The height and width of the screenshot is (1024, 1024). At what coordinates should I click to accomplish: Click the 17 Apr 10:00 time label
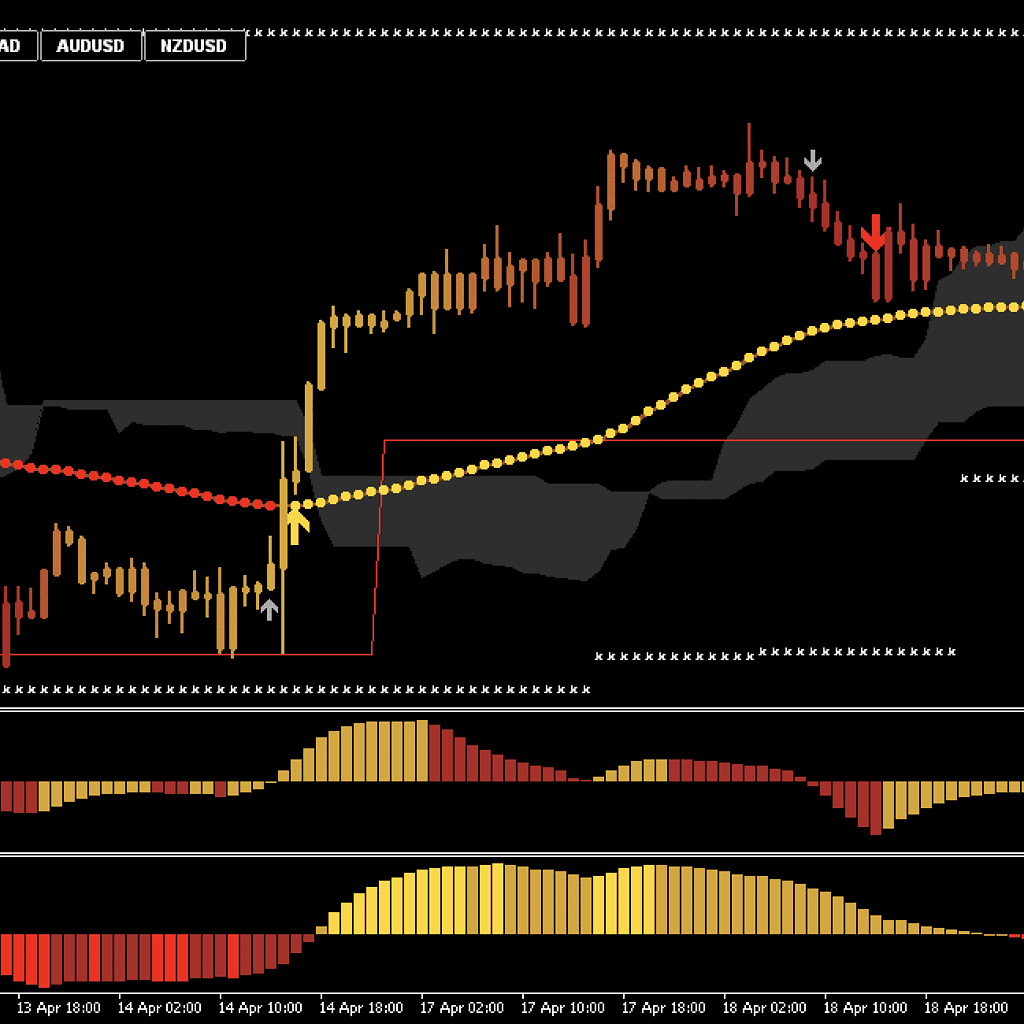point(562,1007)
